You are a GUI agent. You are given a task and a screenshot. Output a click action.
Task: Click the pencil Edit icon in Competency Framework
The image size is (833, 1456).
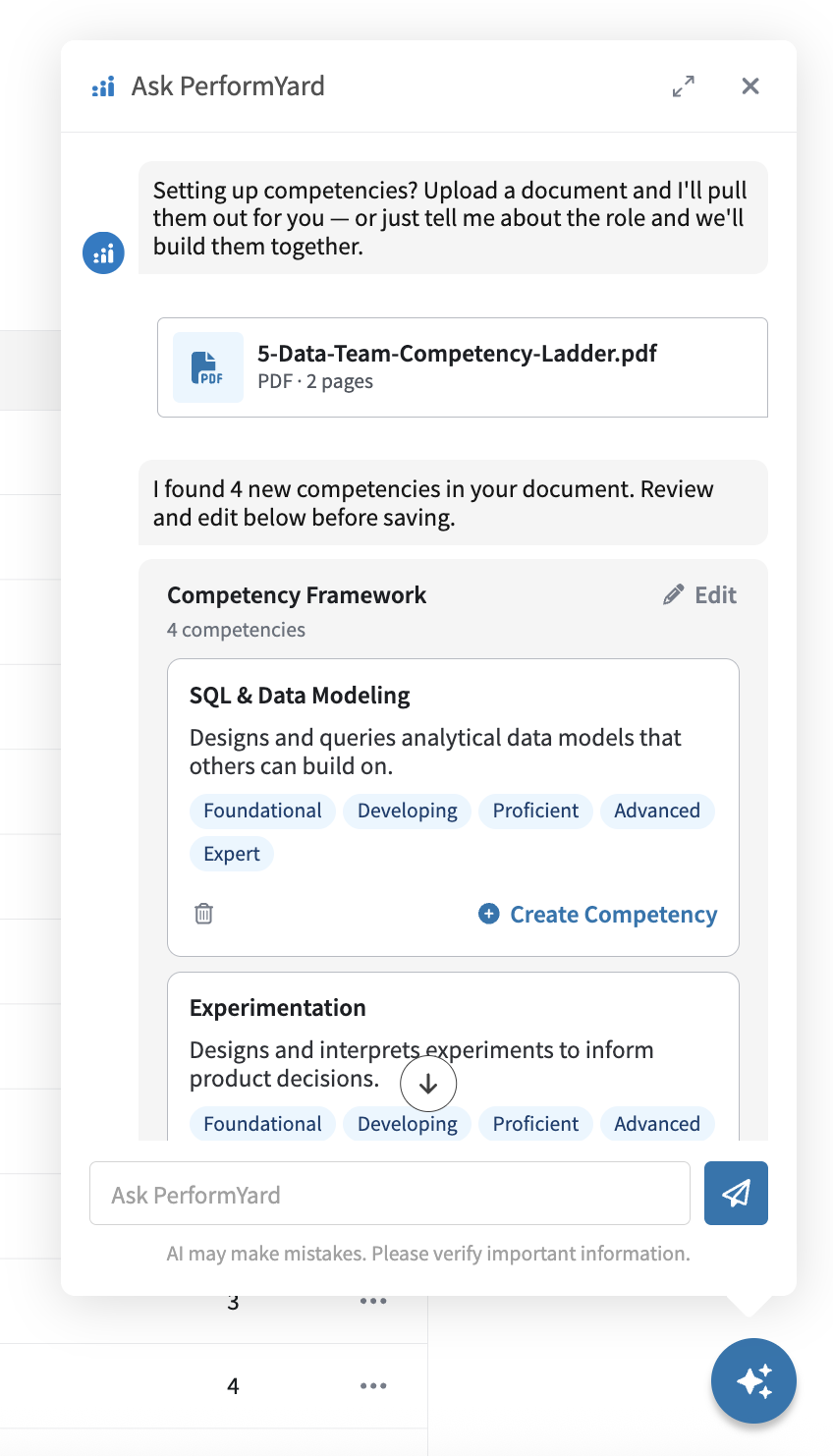point(673,594)
